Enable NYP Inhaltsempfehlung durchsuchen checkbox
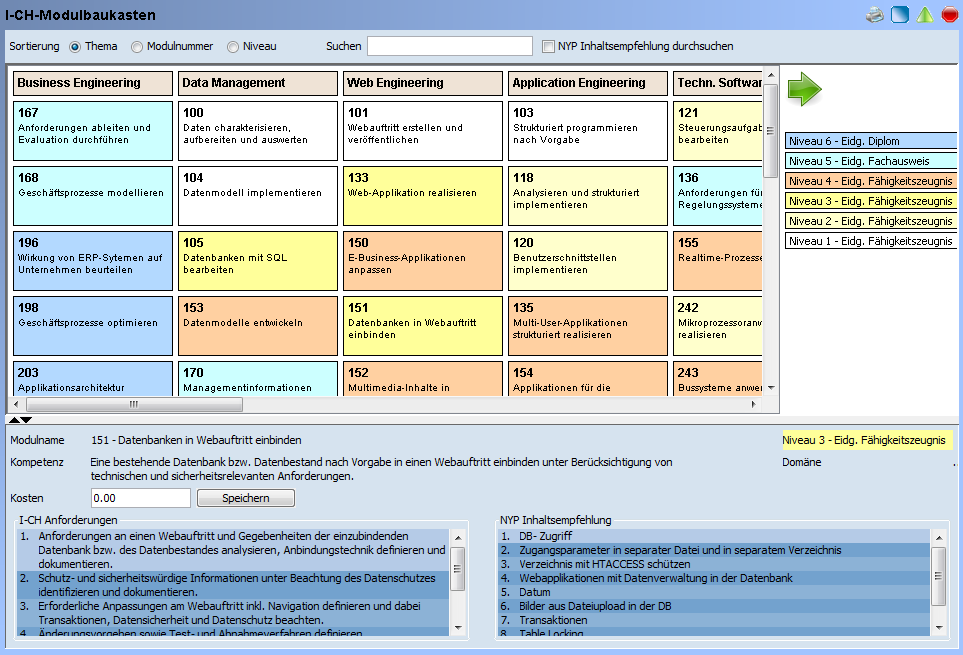 (548, 46)
